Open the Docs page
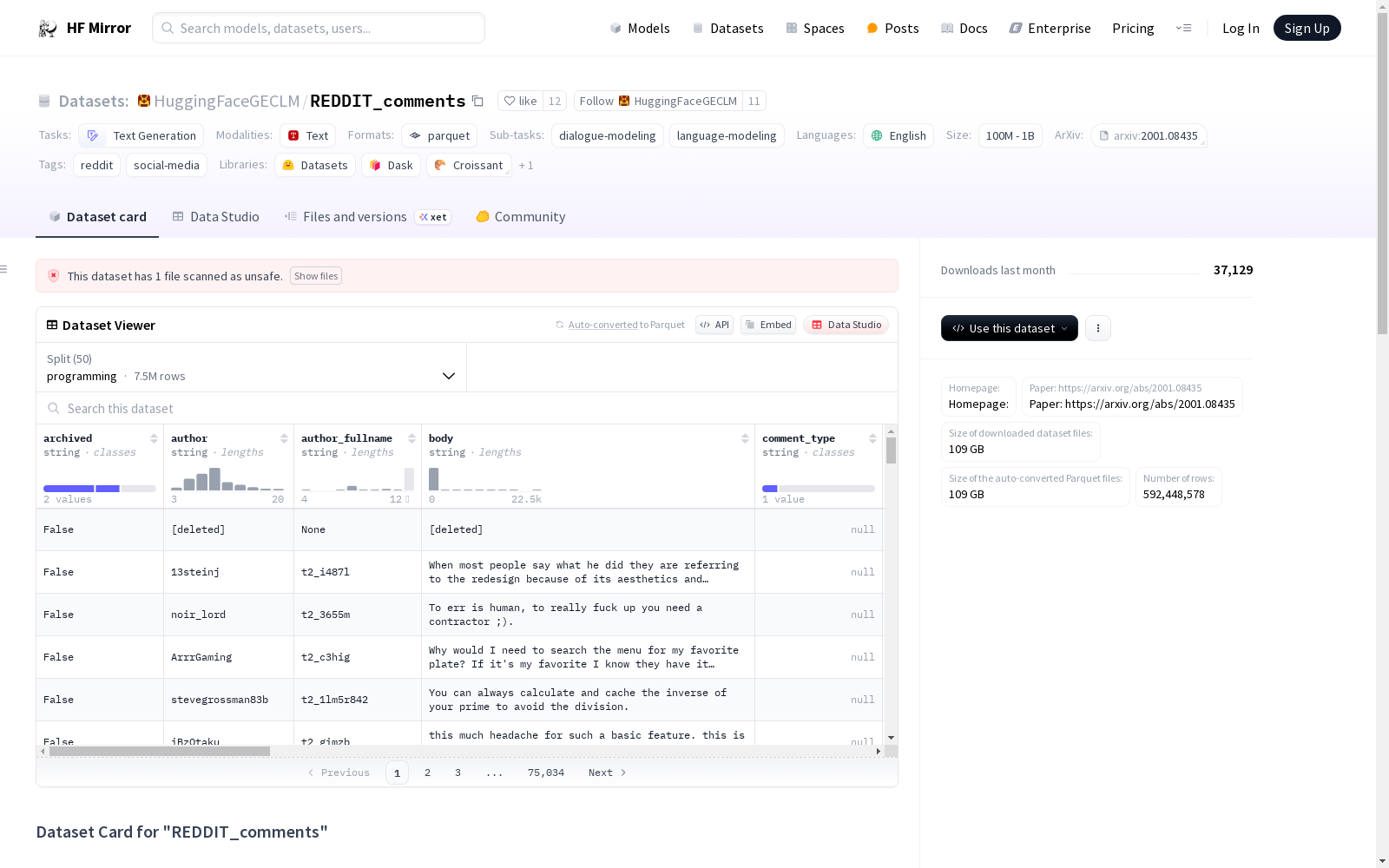The height and width of the screenshot is (868, 1389). pyautogui.click(x=964, y=29)
